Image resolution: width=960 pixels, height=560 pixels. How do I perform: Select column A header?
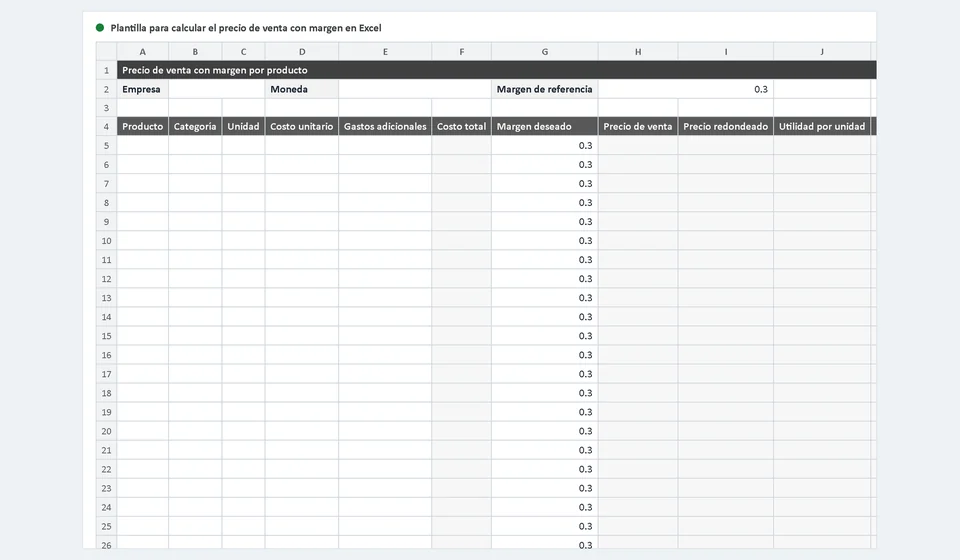click(143, 52)
